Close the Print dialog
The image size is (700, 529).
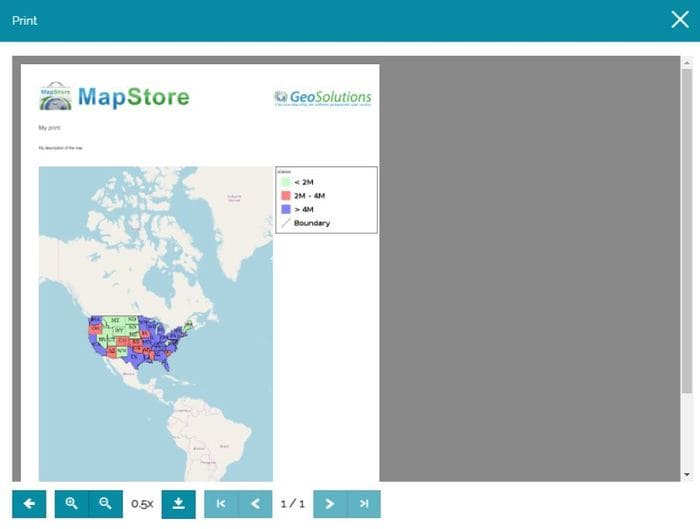680,20
